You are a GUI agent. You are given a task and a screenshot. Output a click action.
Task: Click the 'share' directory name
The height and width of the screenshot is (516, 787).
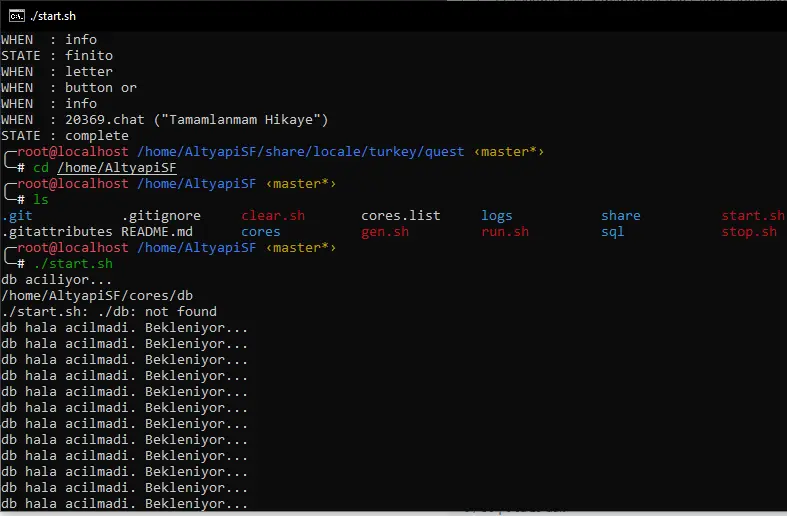point(621,216)
